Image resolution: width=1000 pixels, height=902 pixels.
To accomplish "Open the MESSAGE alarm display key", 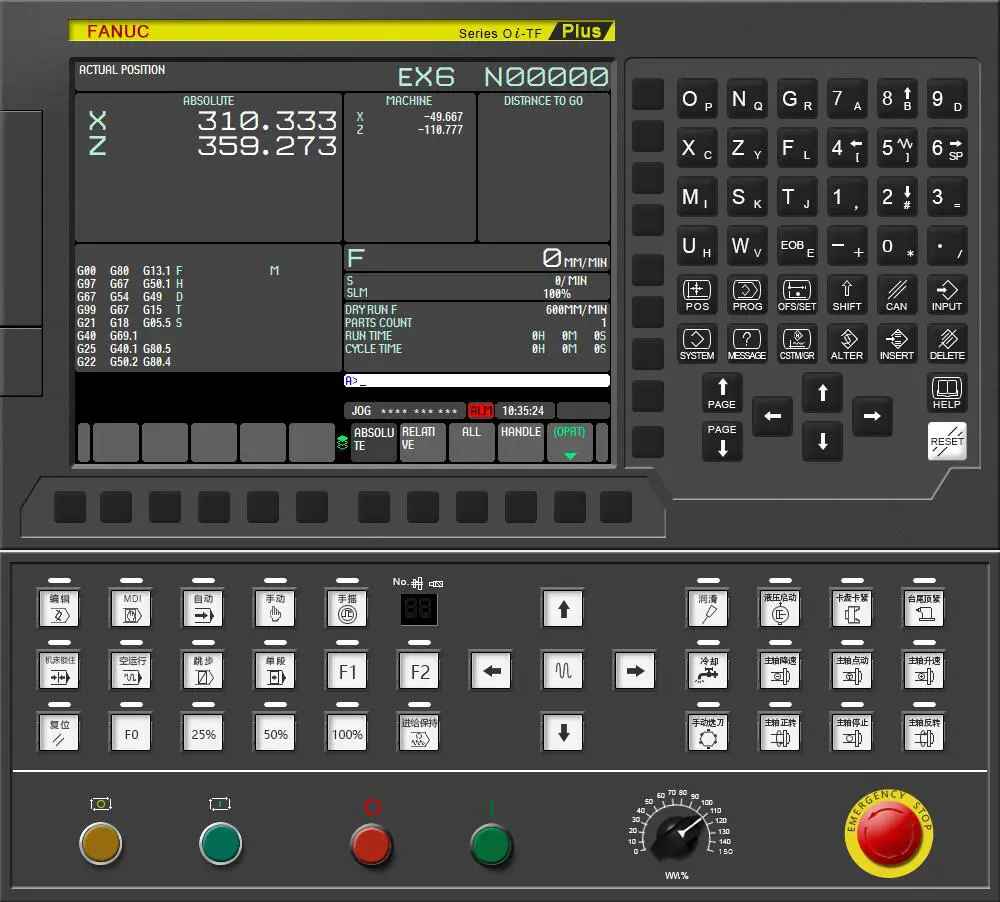I will point(747,343).
